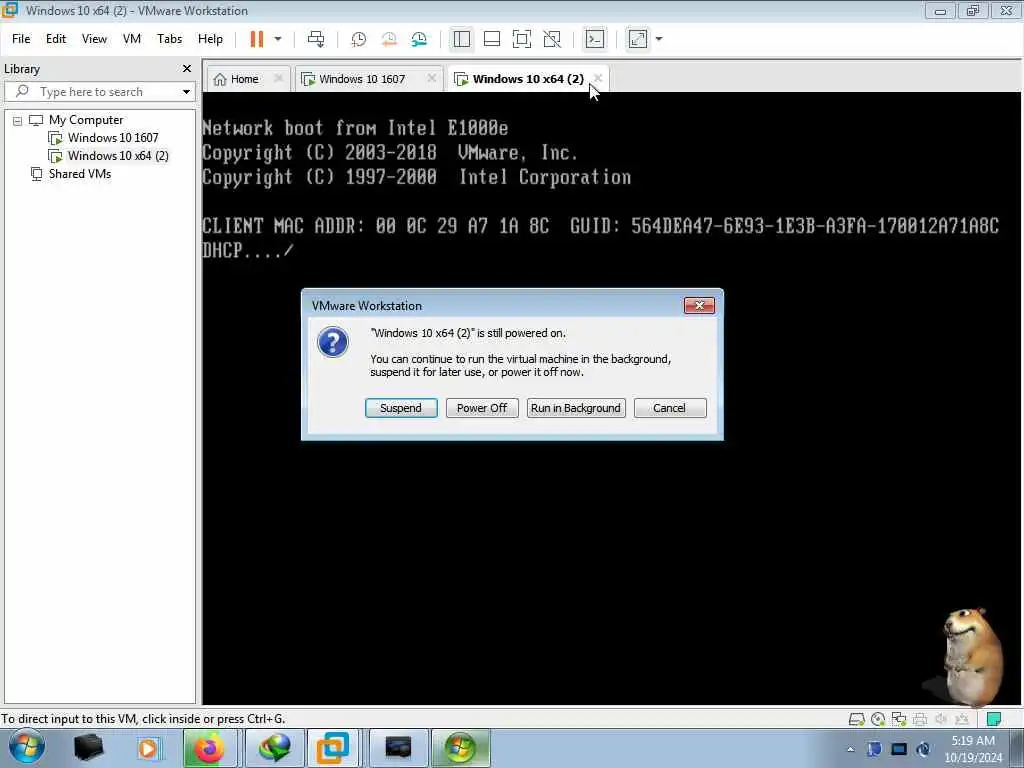Close the Windows 10 1607 tab
Viewport: 1024px width, 768px height.
(432, 78)
